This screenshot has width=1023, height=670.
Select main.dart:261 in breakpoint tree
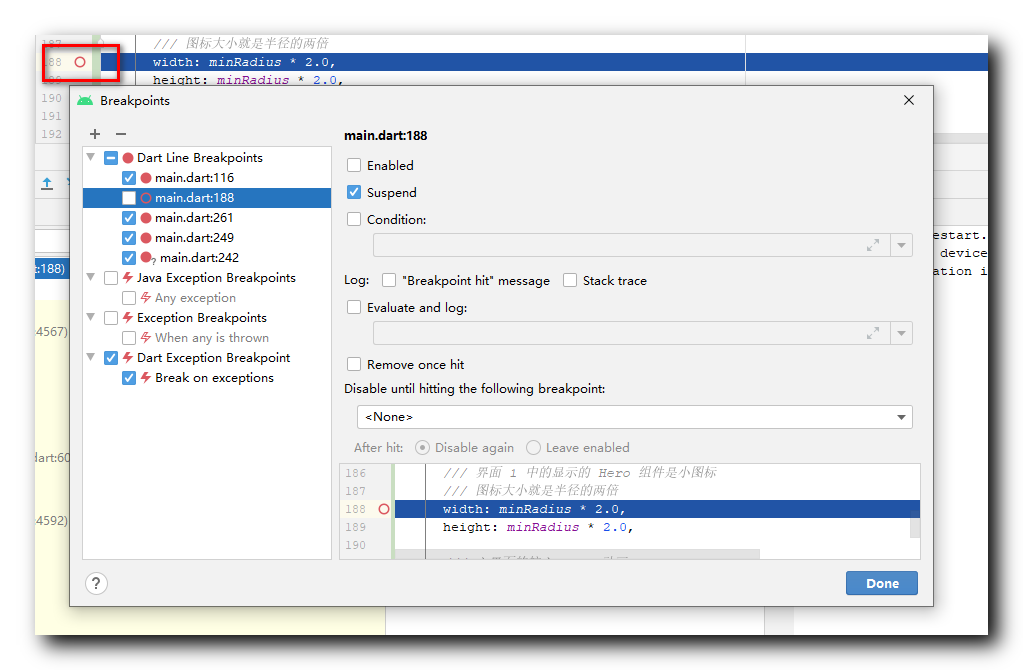[194, 218]
